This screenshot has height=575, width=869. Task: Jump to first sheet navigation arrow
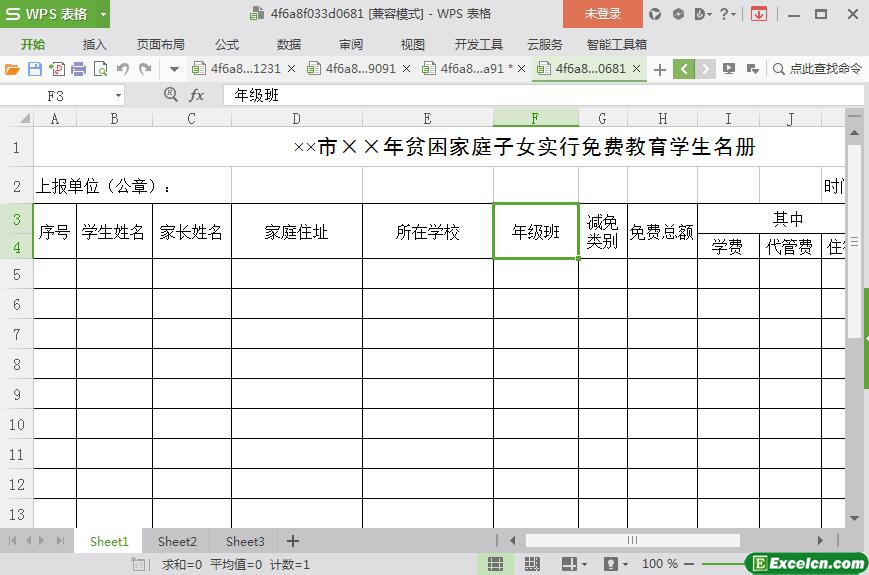coord(12,541)
